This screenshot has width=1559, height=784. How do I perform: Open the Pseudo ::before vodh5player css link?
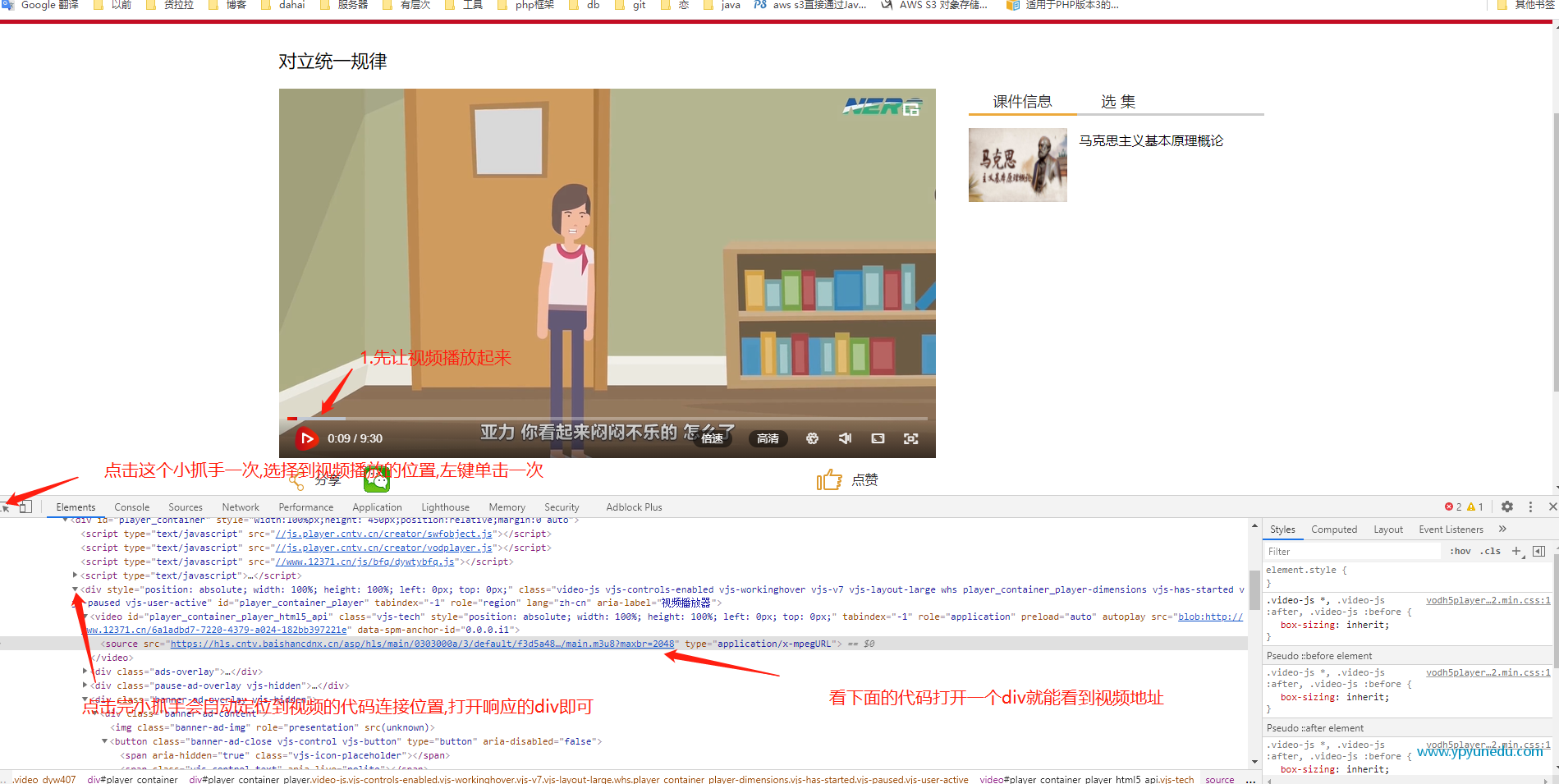[1488, 672]
